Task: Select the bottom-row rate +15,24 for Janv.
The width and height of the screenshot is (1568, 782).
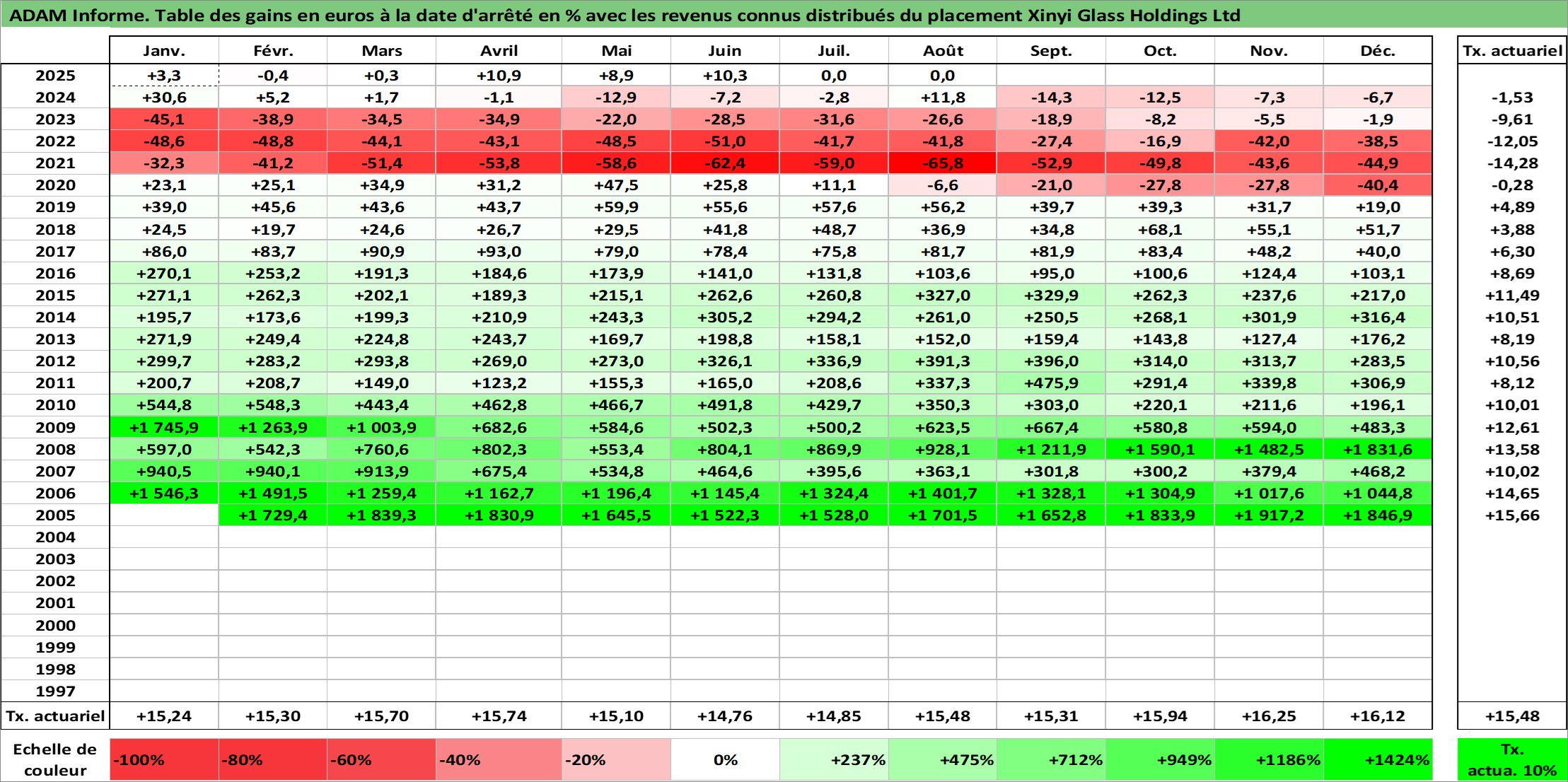Action: tap(164, 716)
